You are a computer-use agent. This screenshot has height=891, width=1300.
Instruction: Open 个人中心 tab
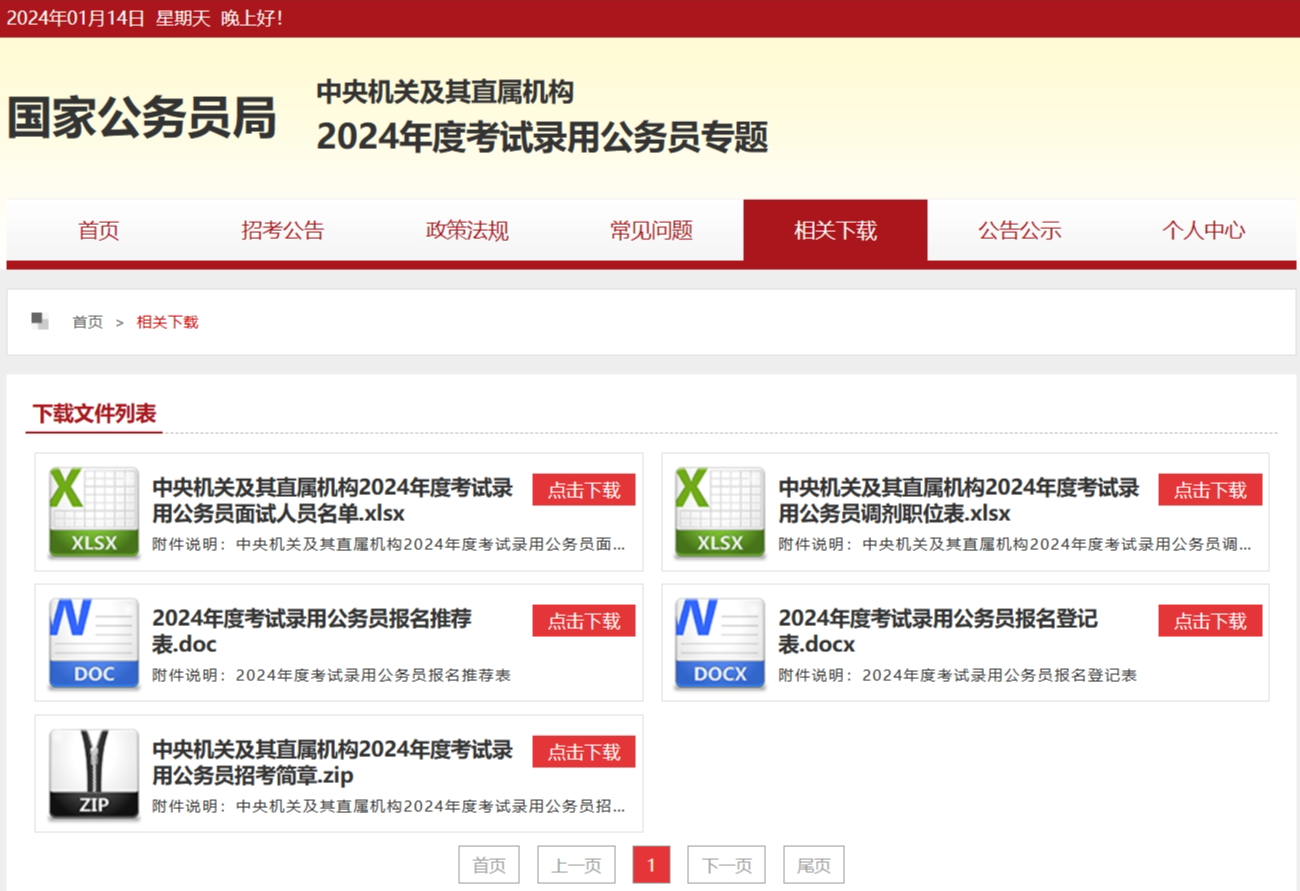(x=1203, y=230)
